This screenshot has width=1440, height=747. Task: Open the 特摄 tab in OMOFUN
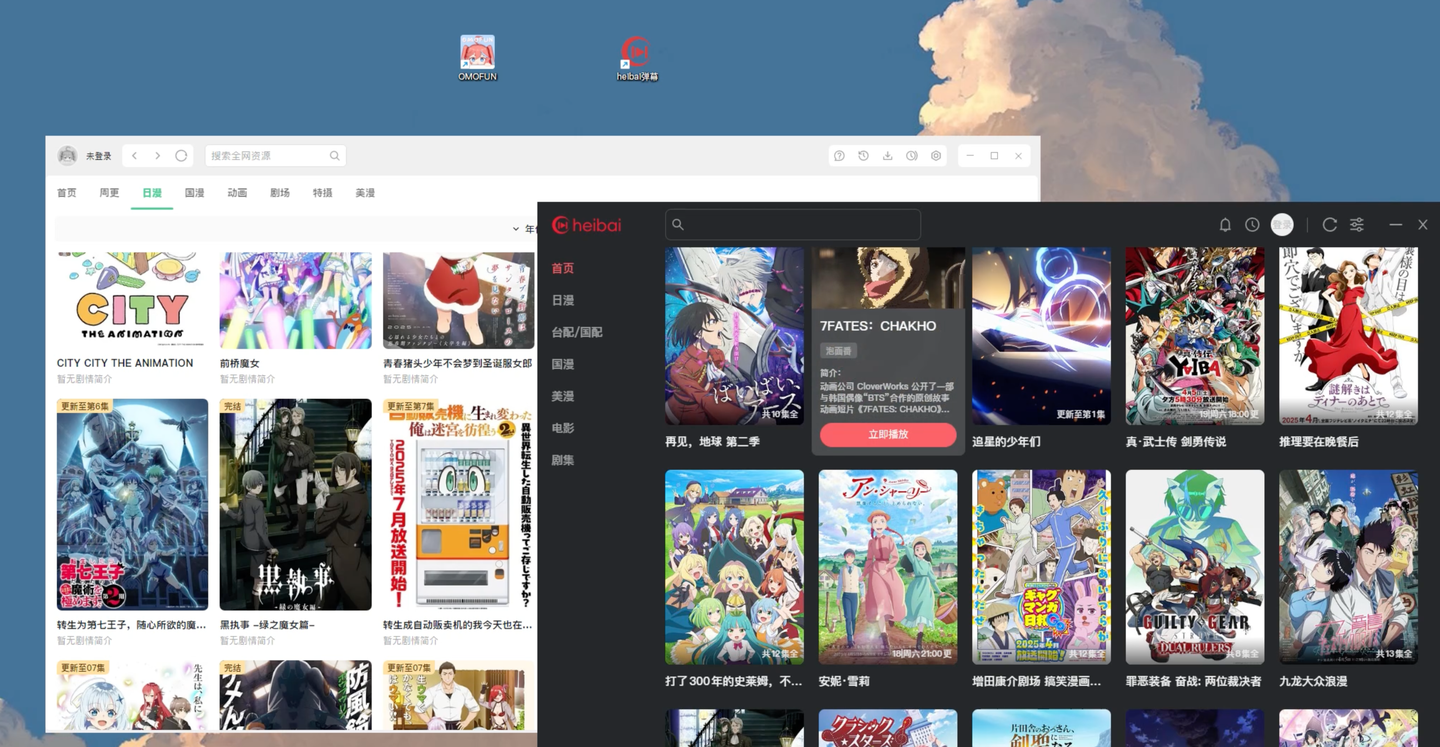[x=322, y=193]
